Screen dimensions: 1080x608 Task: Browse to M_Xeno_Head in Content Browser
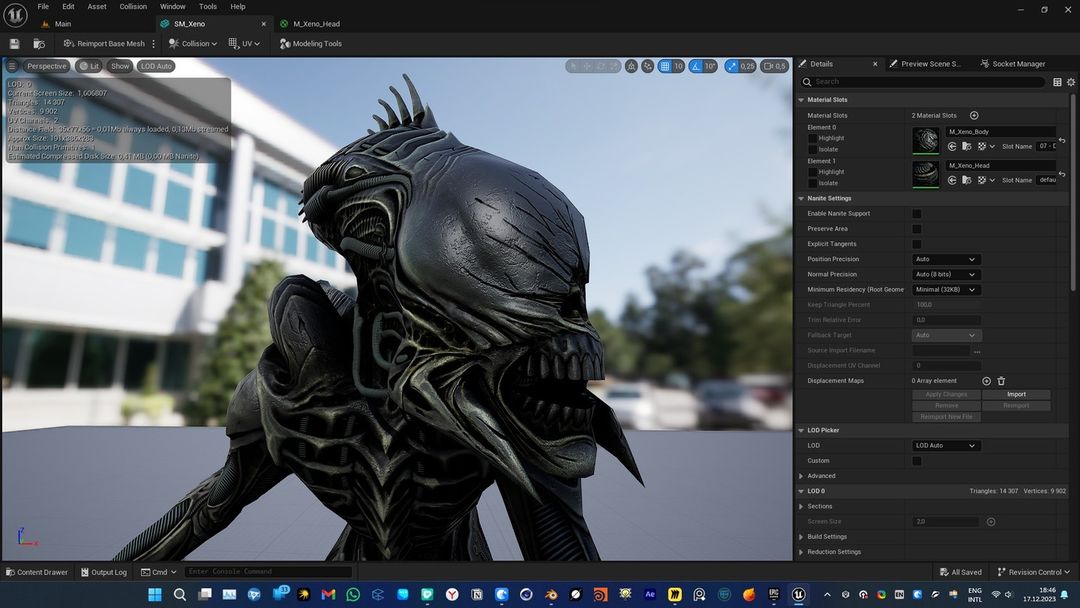[x=966, y=180]
